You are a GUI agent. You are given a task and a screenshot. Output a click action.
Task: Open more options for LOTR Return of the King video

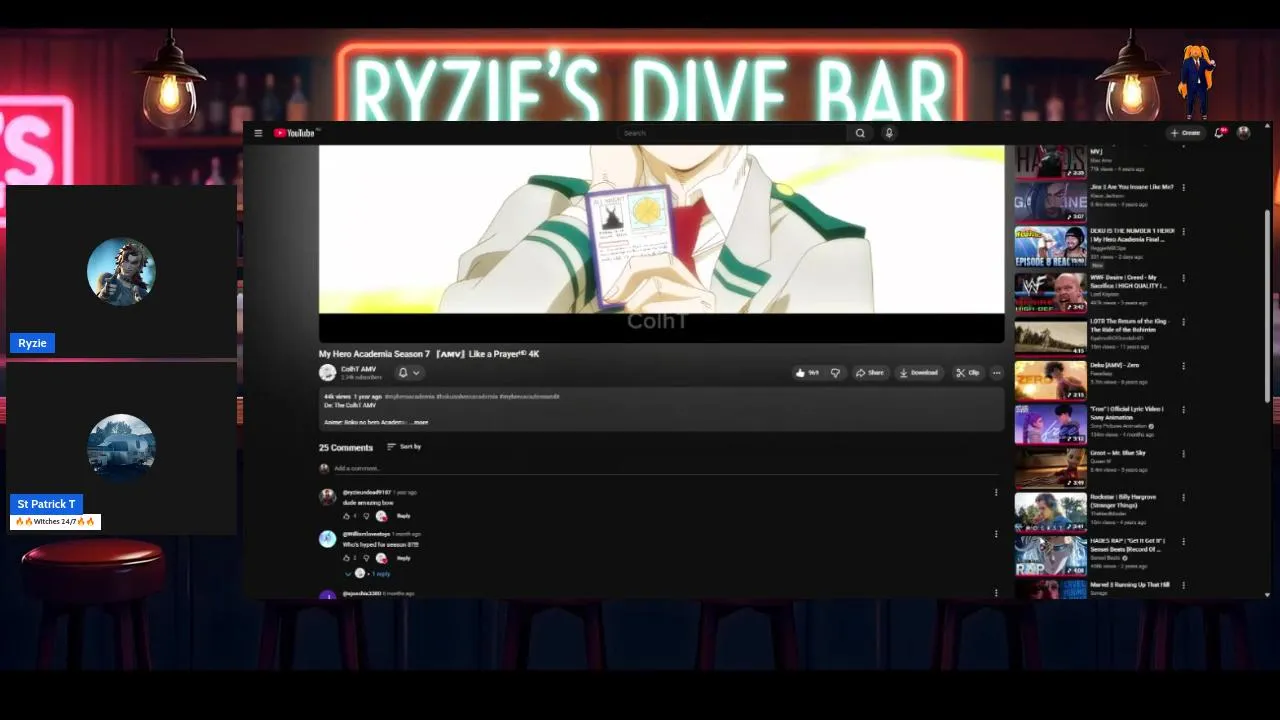pos(1184,322)
